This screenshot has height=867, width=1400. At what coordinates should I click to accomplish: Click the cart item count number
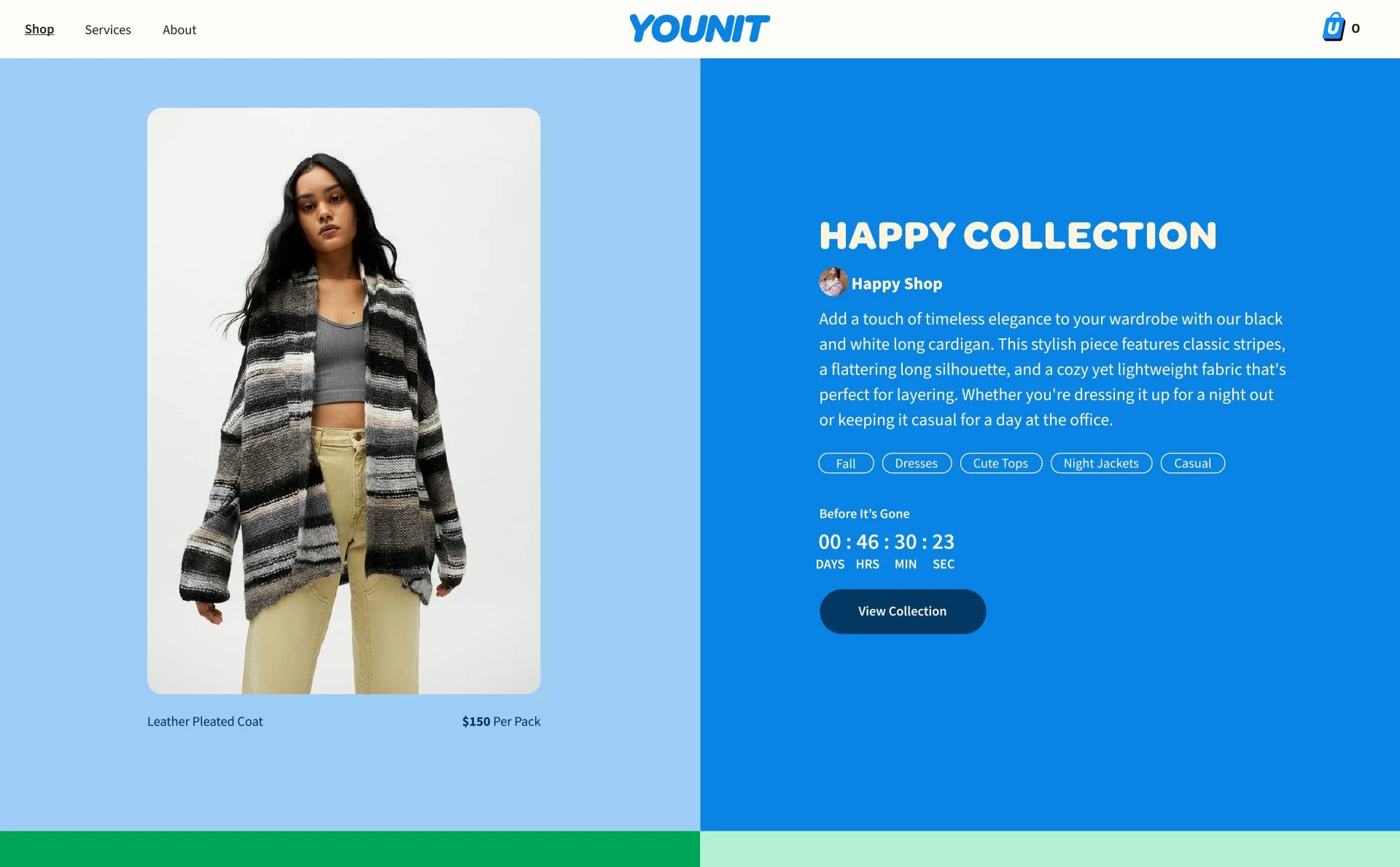click(1356, 28)
